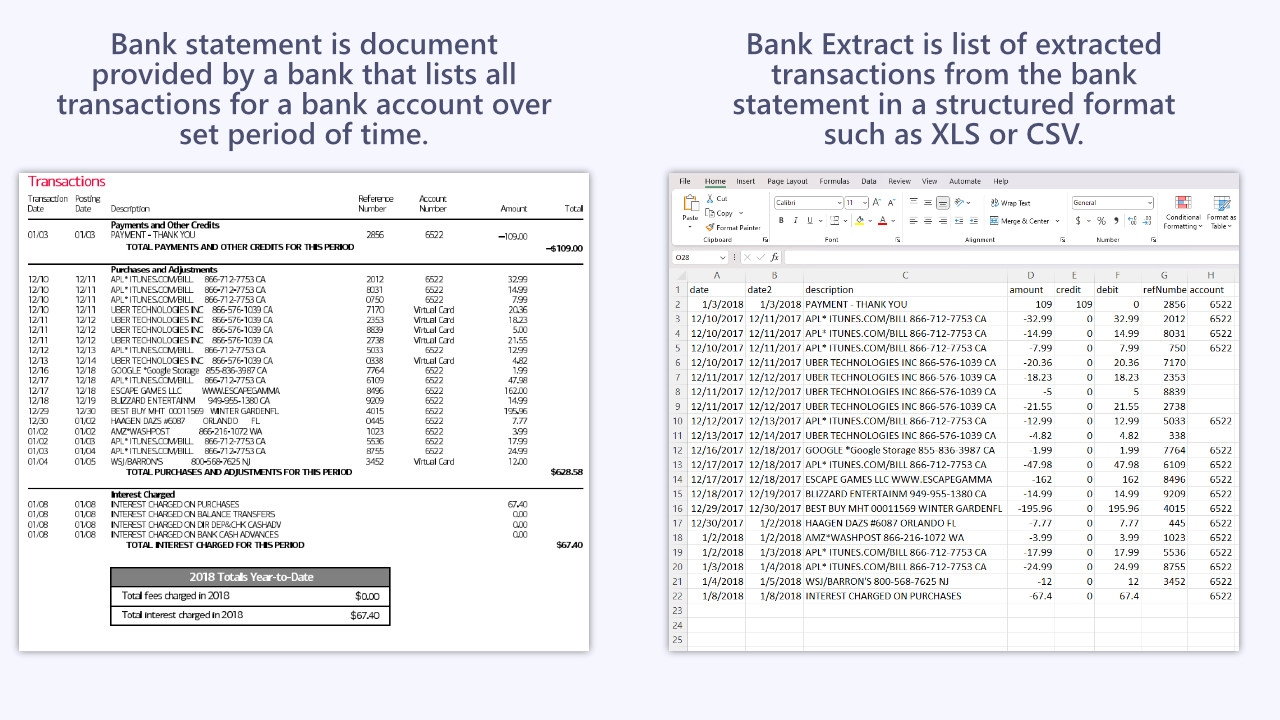Image resolution: width=1280 pixels, height=720 pixels.
Task: Click Merge & Center button
Action: (1019, 221)
